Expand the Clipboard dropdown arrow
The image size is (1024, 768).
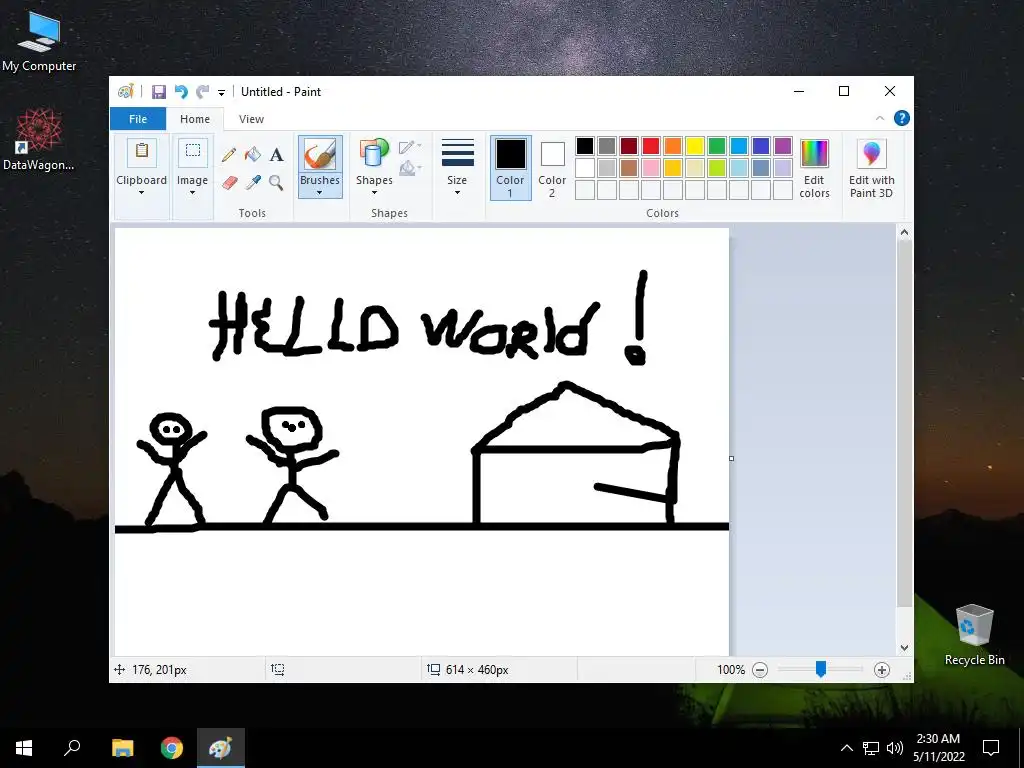[142, 193]
